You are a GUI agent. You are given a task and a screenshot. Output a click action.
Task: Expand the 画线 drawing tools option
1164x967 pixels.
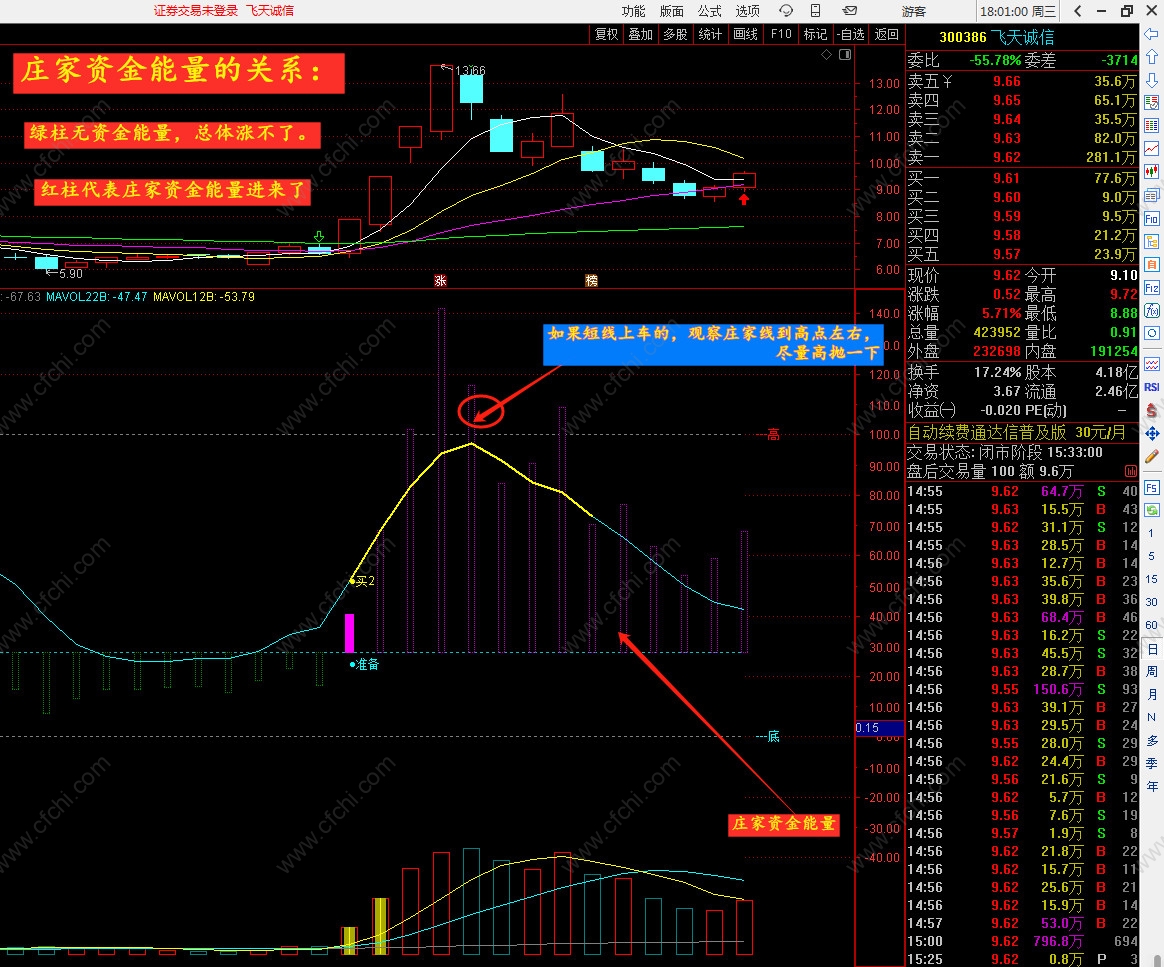pyautogui.click(x=745, y=34)
